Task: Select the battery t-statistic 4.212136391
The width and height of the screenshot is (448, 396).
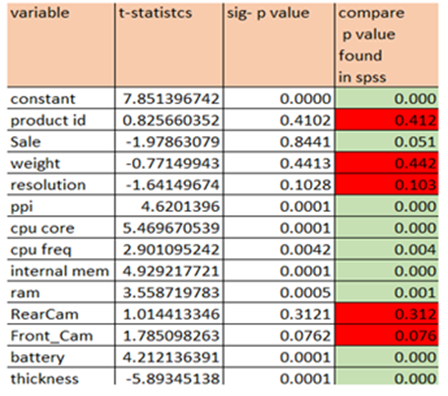Action: tap(169, 357)
